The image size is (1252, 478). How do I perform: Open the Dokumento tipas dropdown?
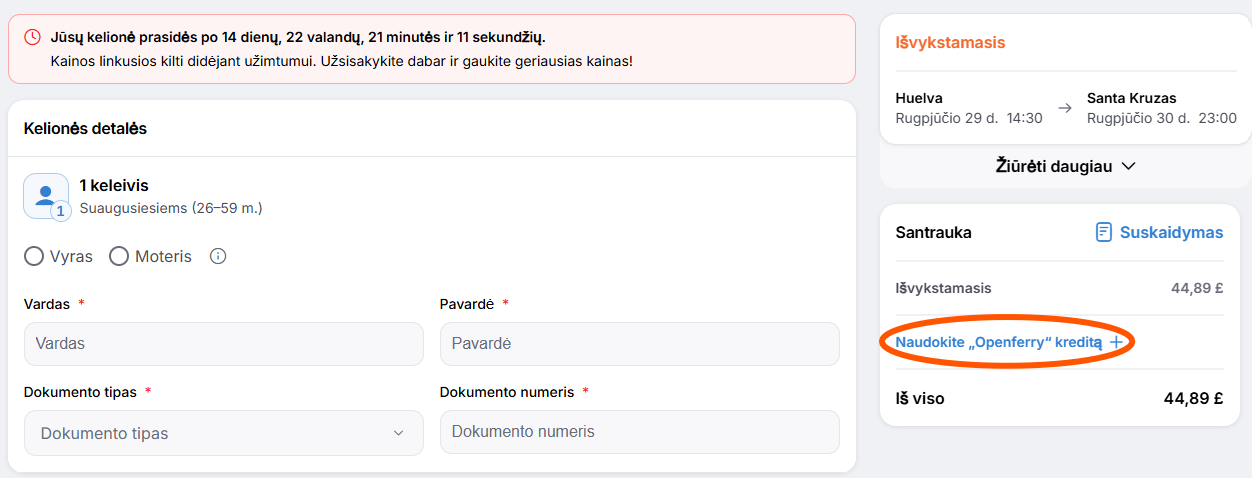(x=224, y=433)
